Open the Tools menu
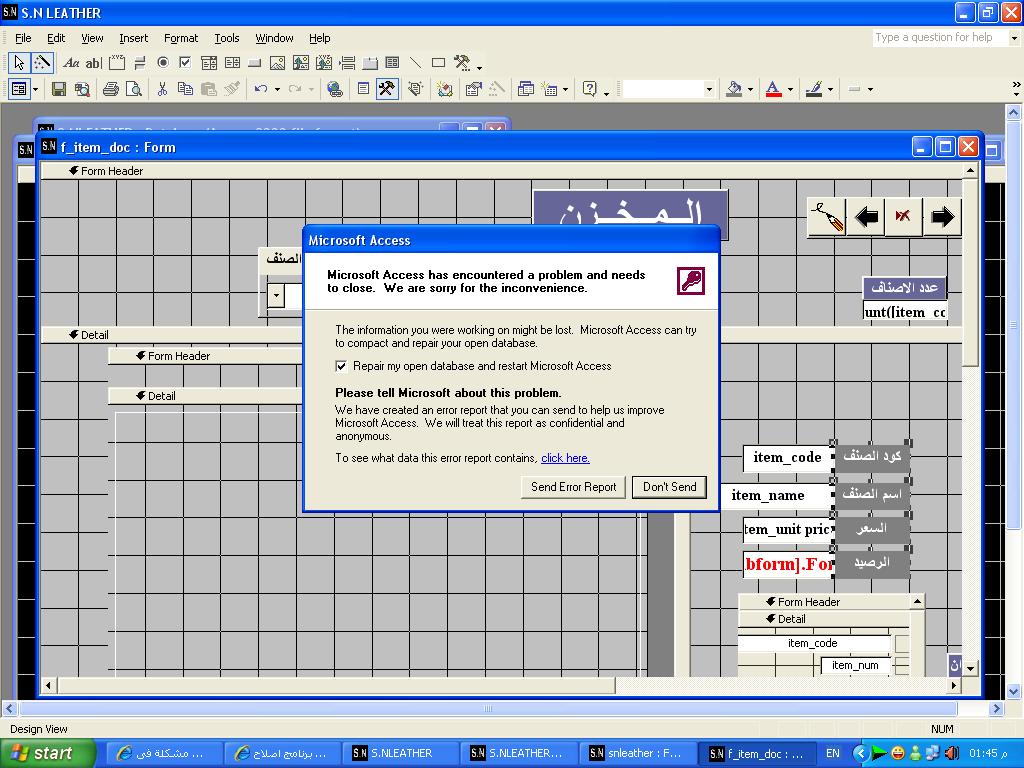The width and height of the screenshot is (1024, 768). tap(227, 38)
